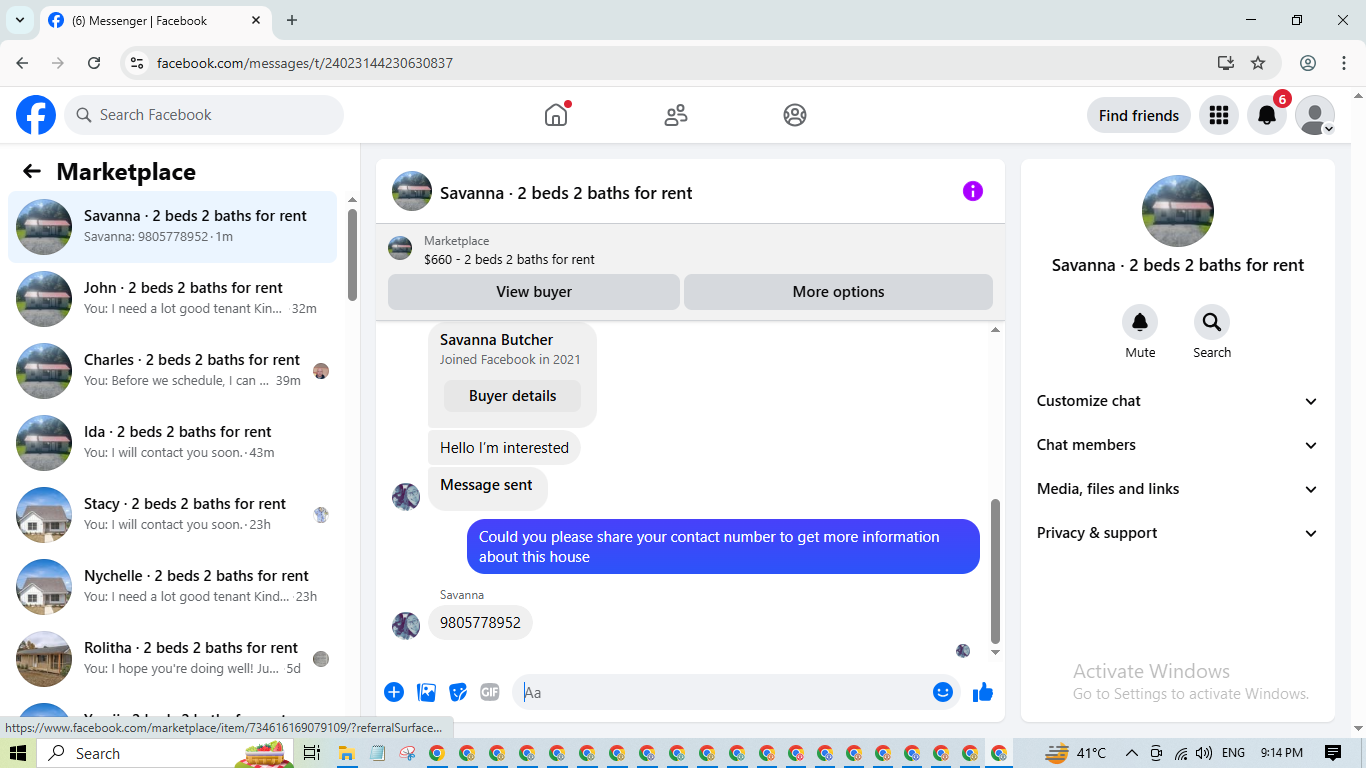Choose a sticker icon
The height and width of the screenshot is (768, 1366).
459,692
